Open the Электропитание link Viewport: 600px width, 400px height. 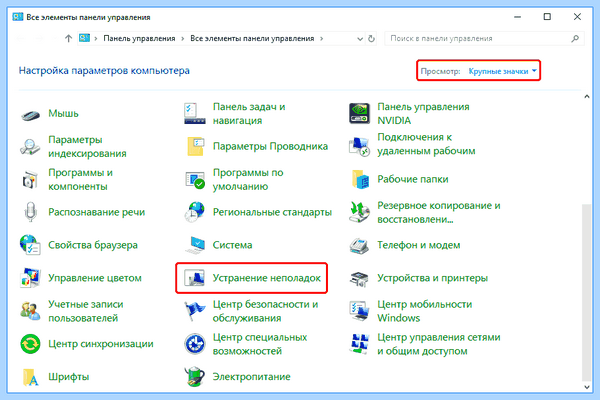251,377
